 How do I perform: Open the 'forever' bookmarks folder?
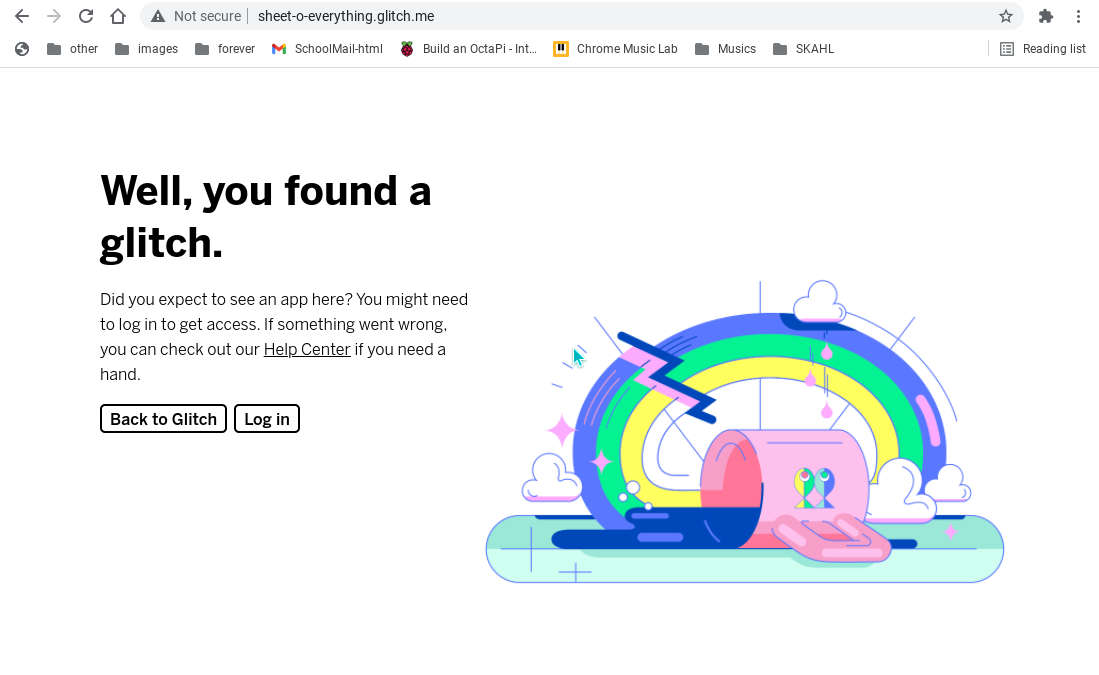(x=225, y=49)
